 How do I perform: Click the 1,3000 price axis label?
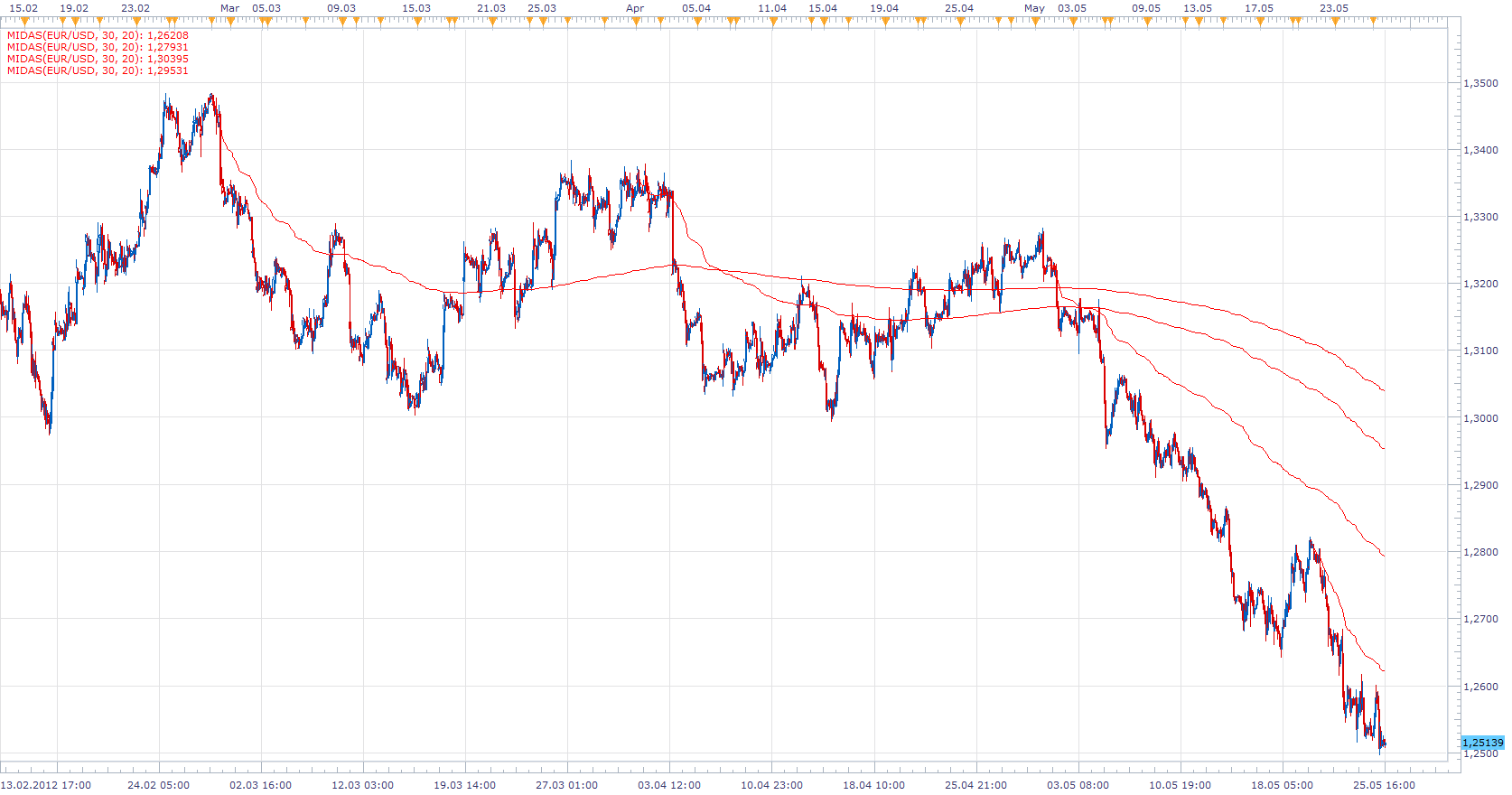point(1480,418)
